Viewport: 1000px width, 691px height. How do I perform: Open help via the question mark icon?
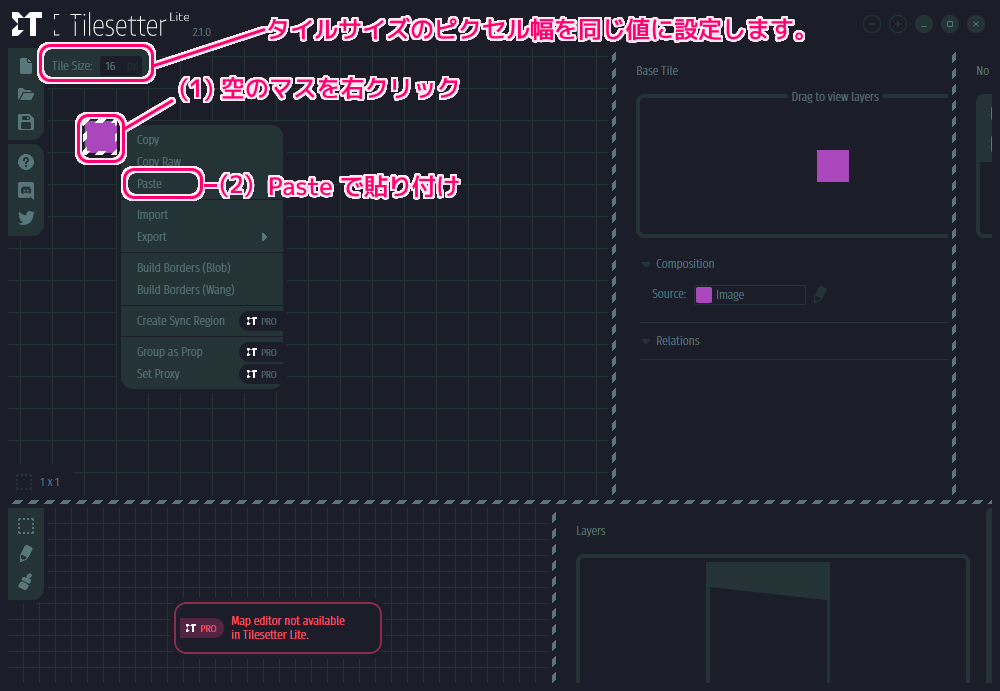click(26, 161)
